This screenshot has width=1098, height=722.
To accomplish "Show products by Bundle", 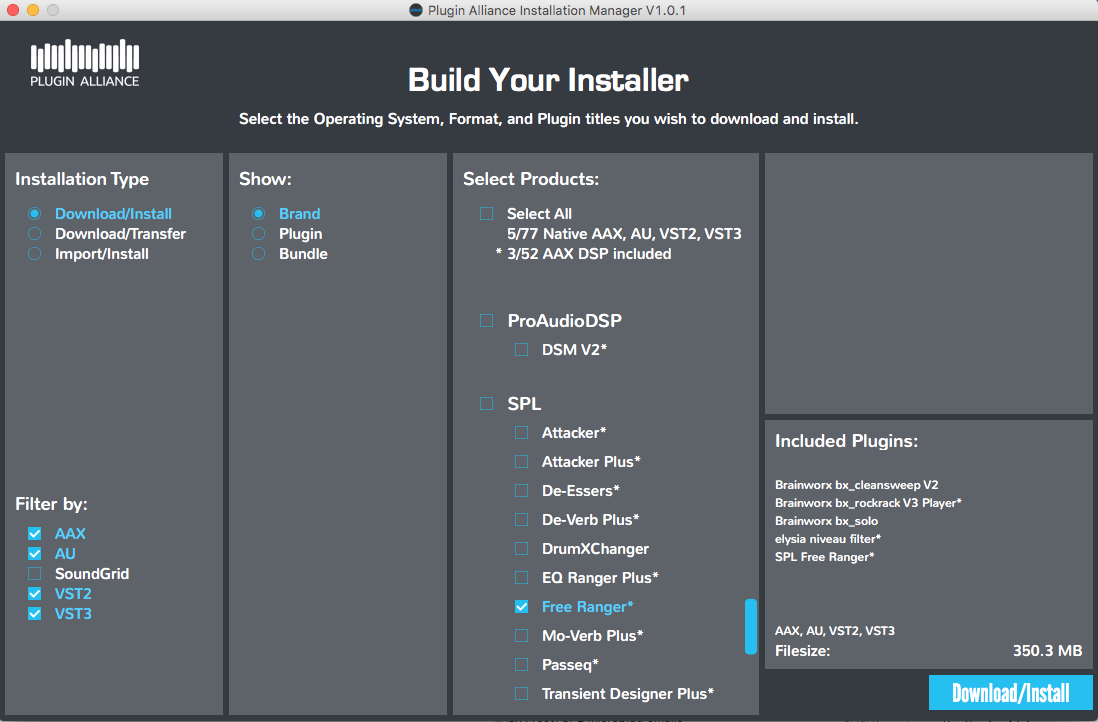I will coord(258,254).
